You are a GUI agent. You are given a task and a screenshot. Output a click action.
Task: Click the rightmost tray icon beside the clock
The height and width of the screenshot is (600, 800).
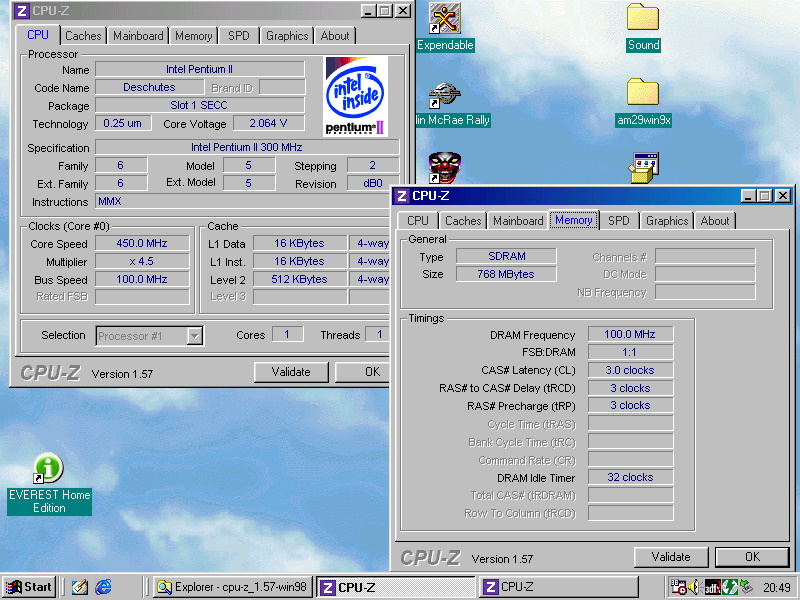(746, 586)
